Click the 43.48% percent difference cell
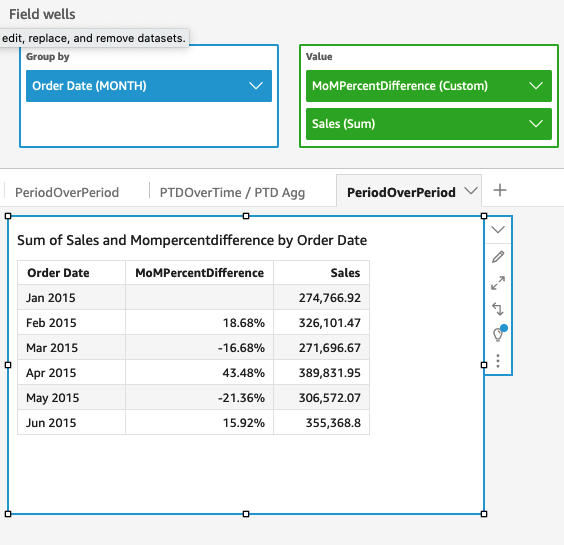The width and height of the screenshot is (564, 545). coord(244,373)
